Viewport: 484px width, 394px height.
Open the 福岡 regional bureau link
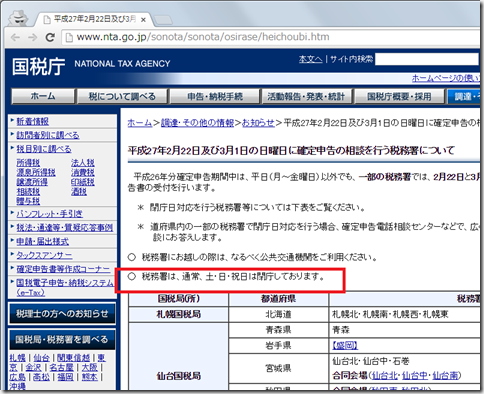[x=65, y=377]
